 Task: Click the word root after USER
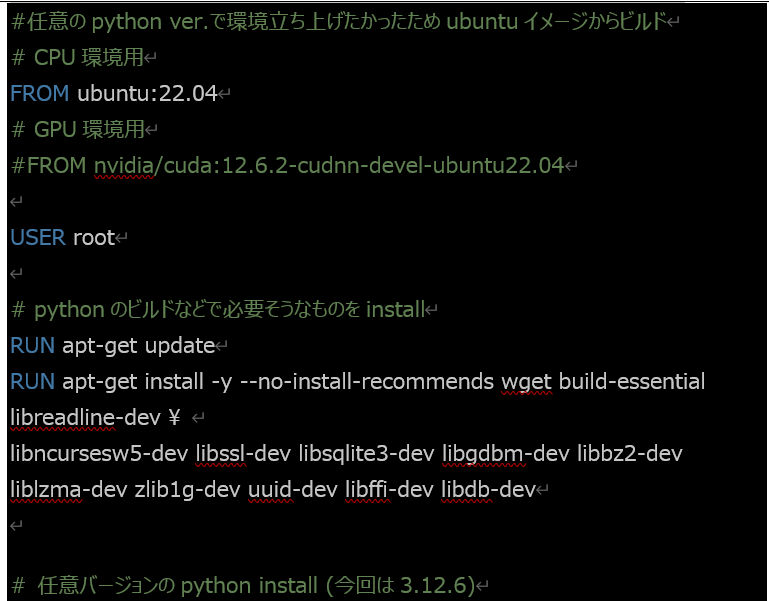[94, 238]
